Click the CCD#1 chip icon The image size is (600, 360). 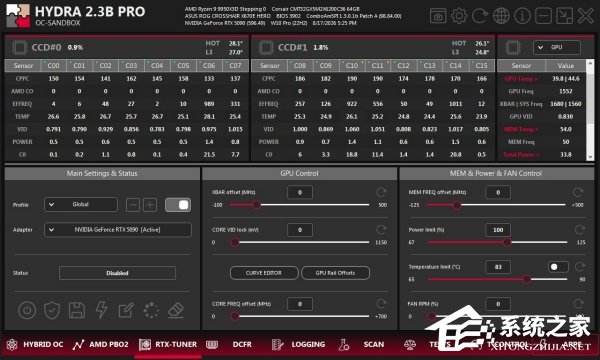click(x=266, y=47)
